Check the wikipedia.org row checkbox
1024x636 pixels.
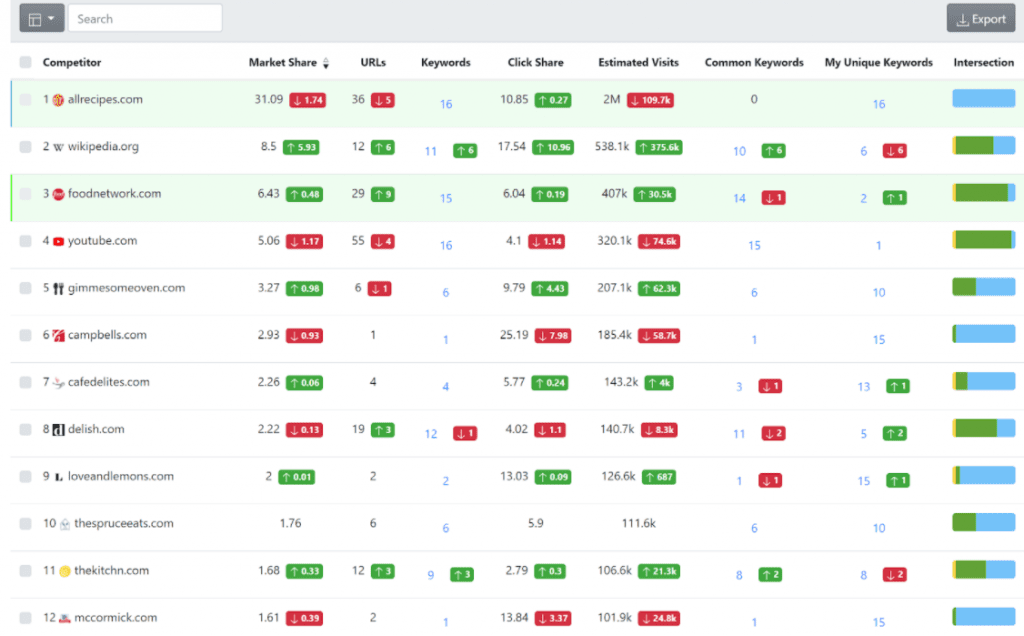25,147
